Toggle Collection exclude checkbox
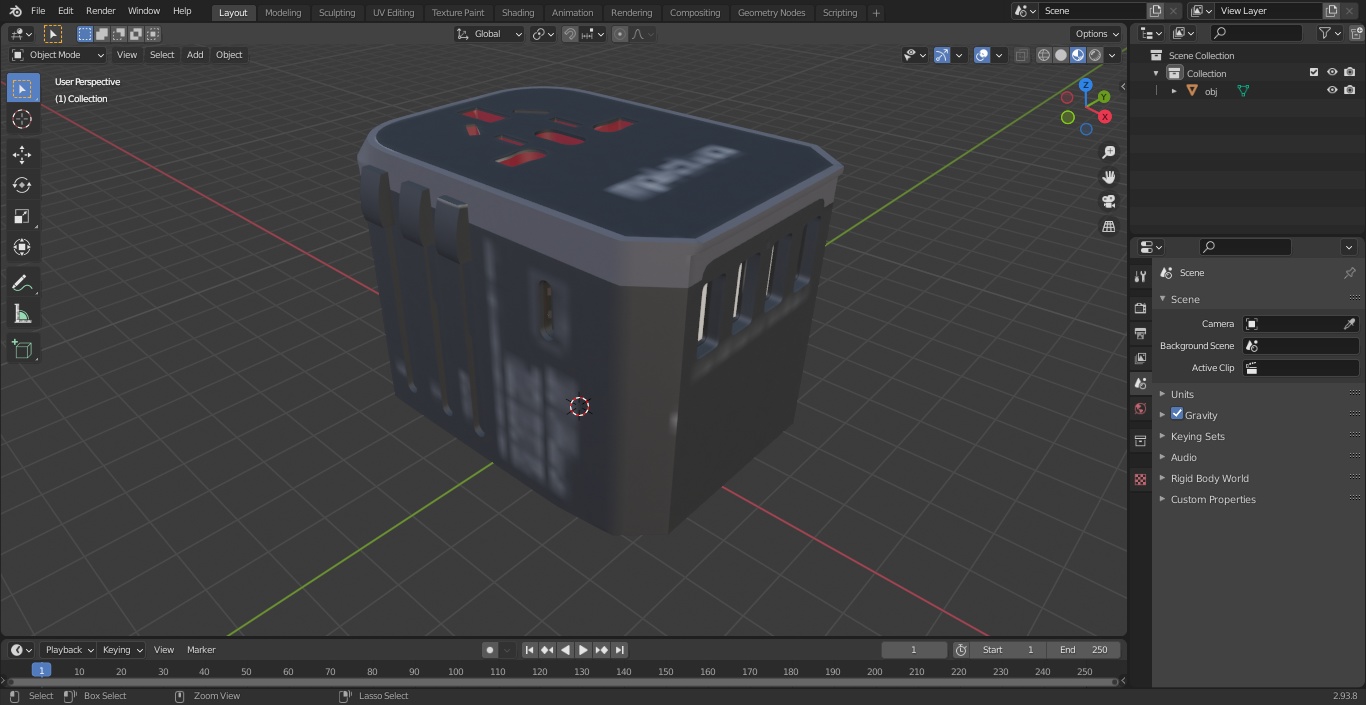This screenshot has height=705, width=1366. point(1314,72)
